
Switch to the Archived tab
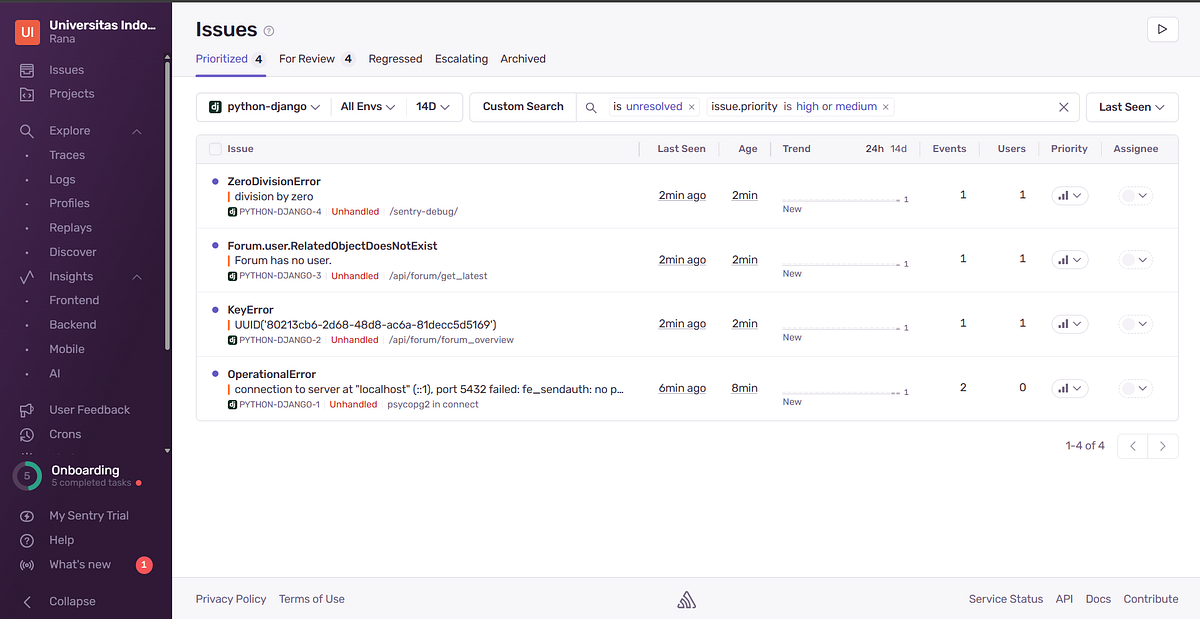tap(522, 59)
